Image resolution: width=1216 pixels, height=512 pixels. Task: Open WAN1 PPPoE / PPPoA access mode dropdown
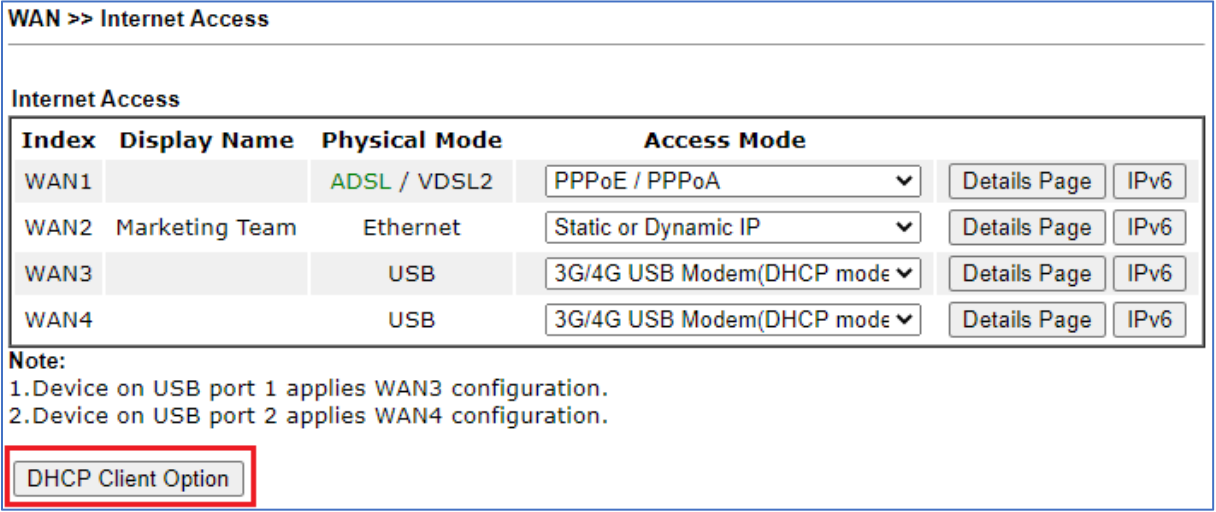[733, 182]
